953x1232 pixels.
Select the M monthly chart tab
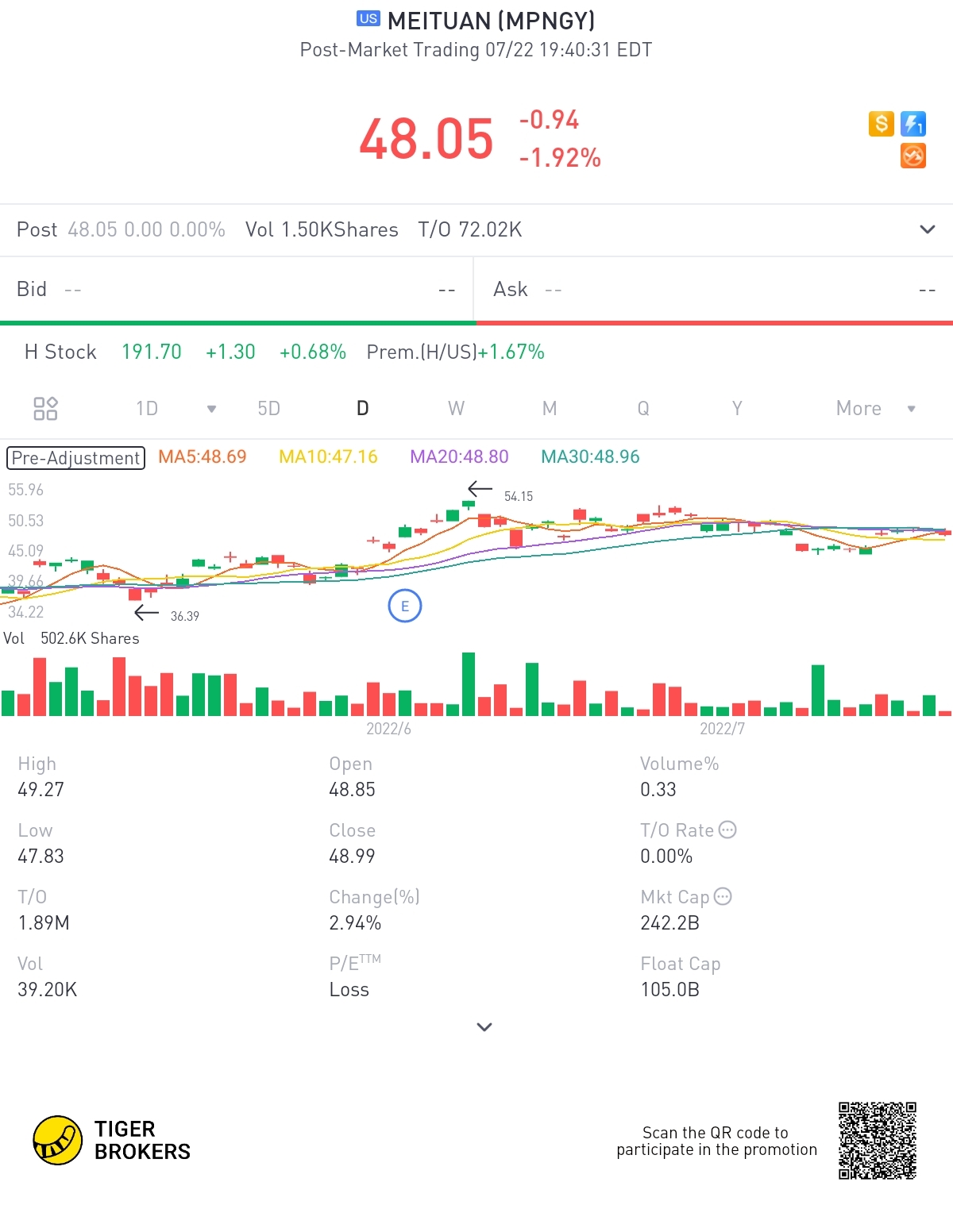tap(550, 408)
